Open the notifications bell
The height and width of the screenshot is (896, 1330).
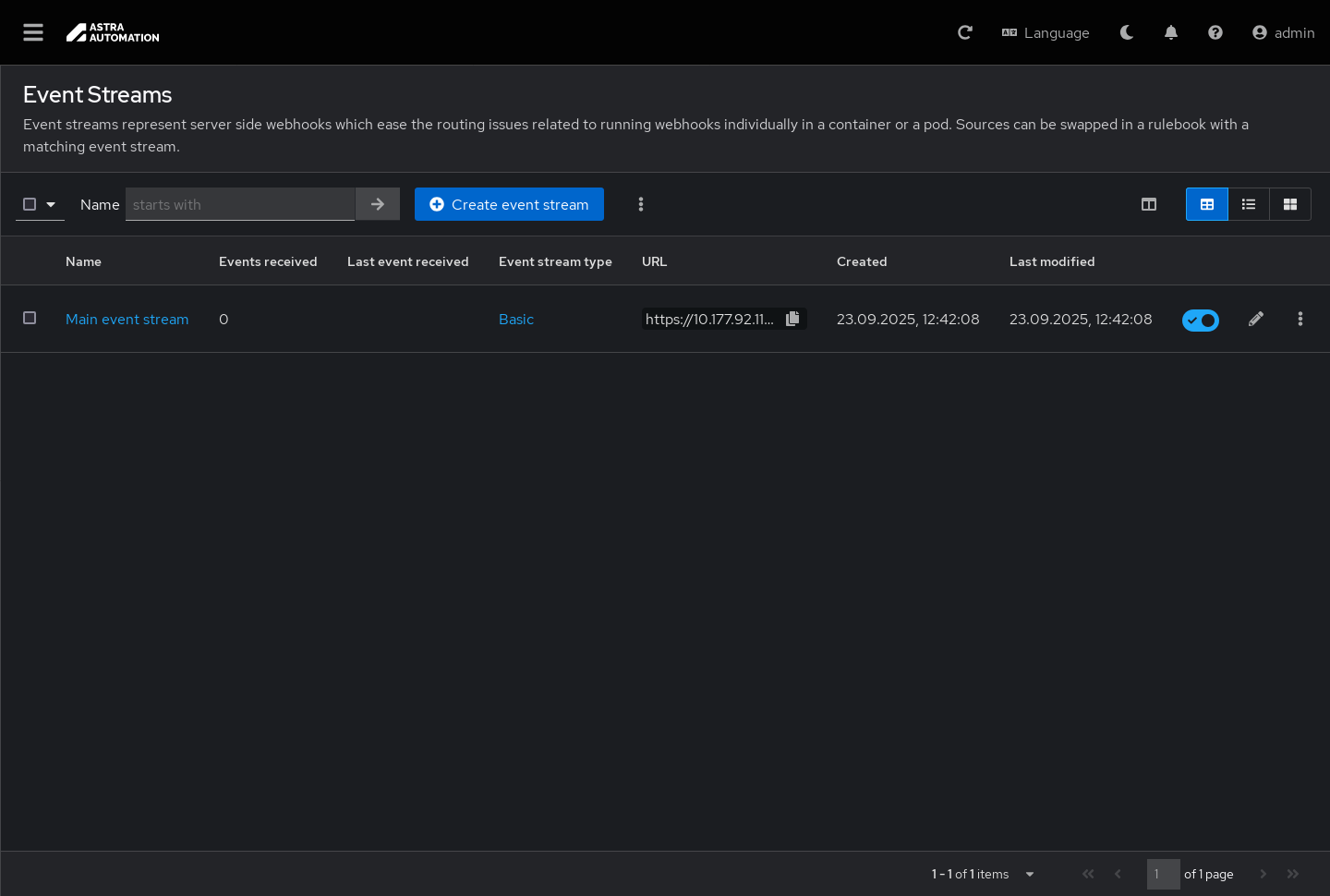coord(1171,32)
